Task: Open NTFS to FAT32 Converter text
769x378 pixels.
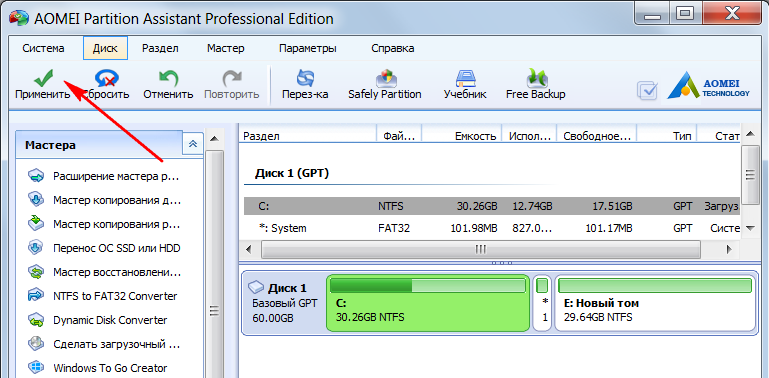Action: click(x=115, y=296)
